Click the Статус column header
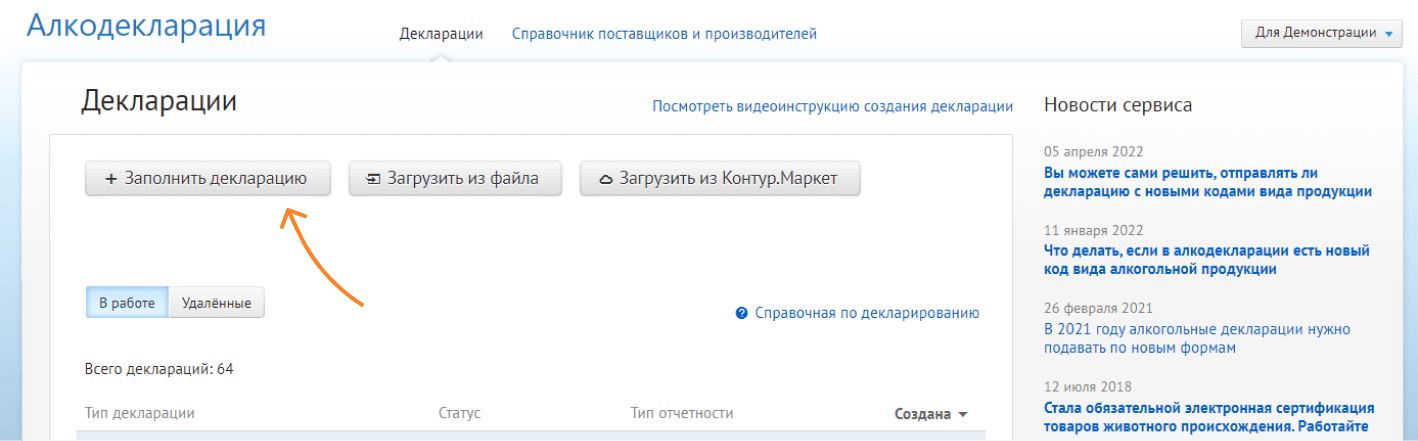Image resolution: width=1418 pixels, height=441 pixels. pyautogui.click(x=459, y=413)
